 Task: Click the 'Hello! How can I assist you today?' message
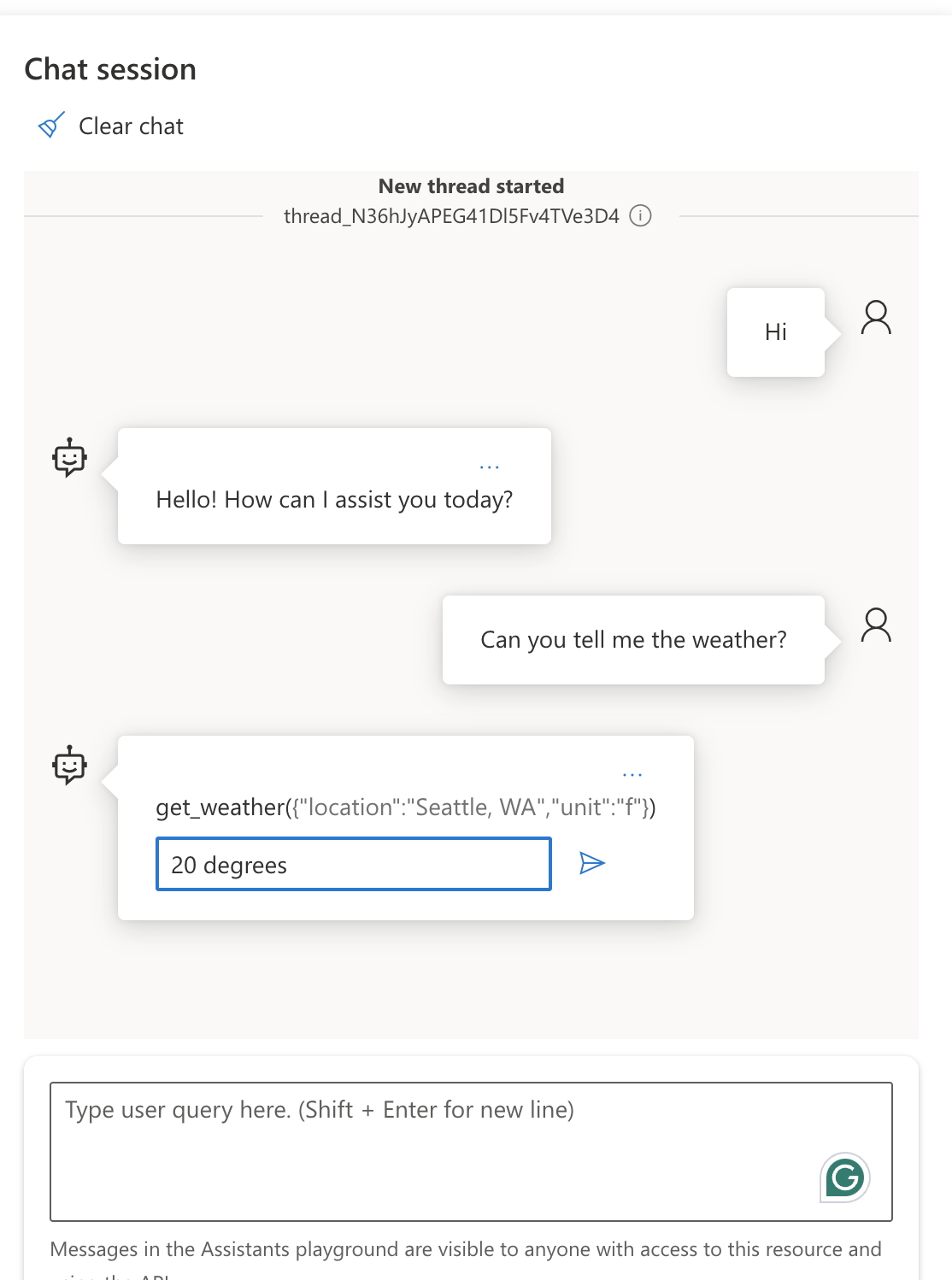pos(334,500)
